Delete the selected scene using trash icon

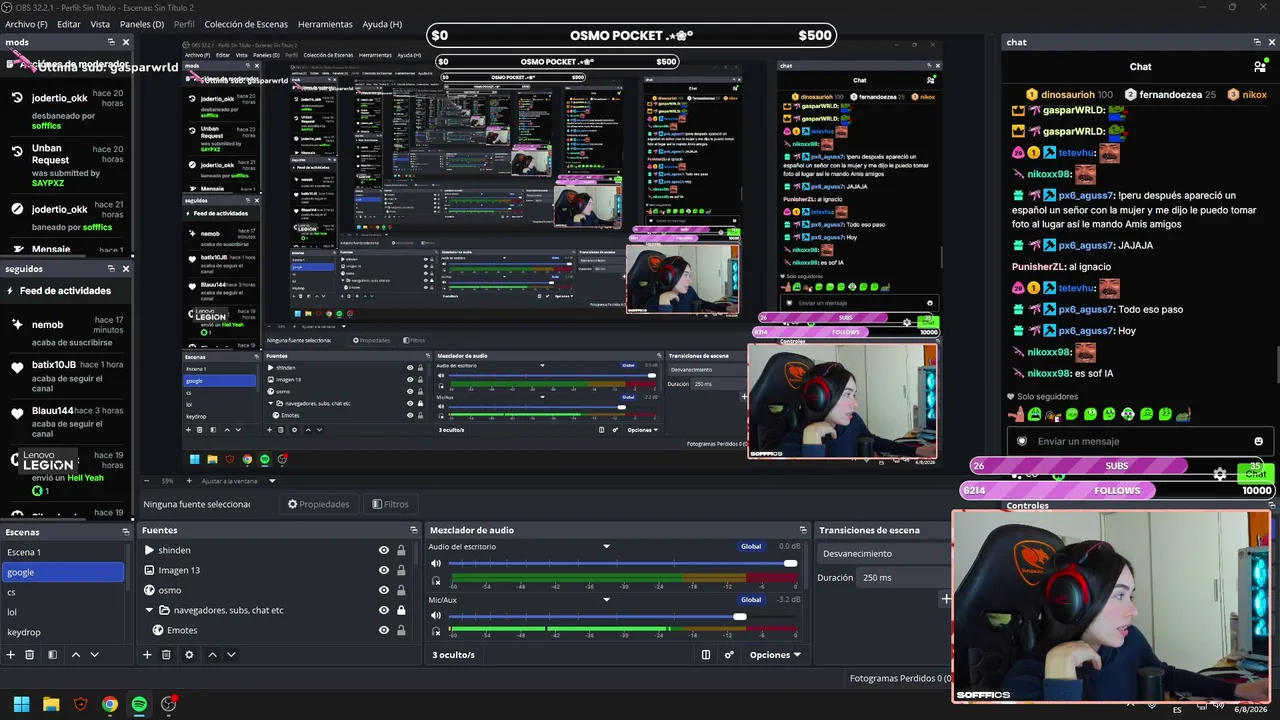30,655
